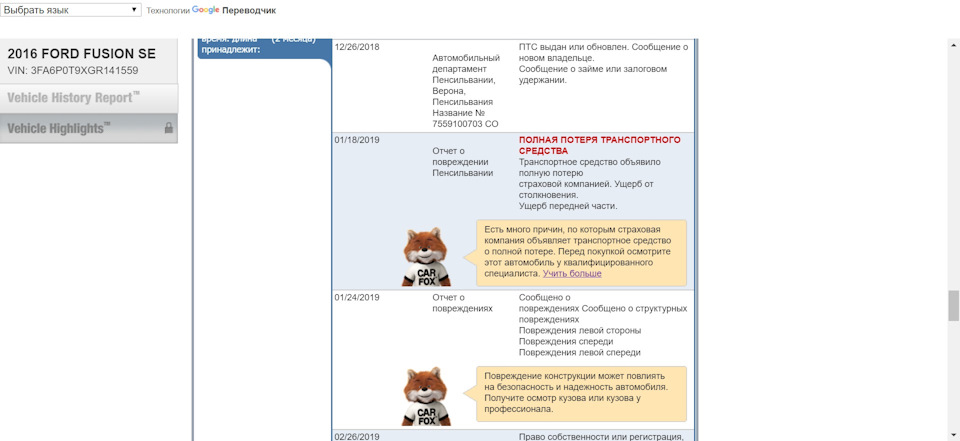Select the date 01/24/2019
The image size is (960, 441).
coord(357,298)
